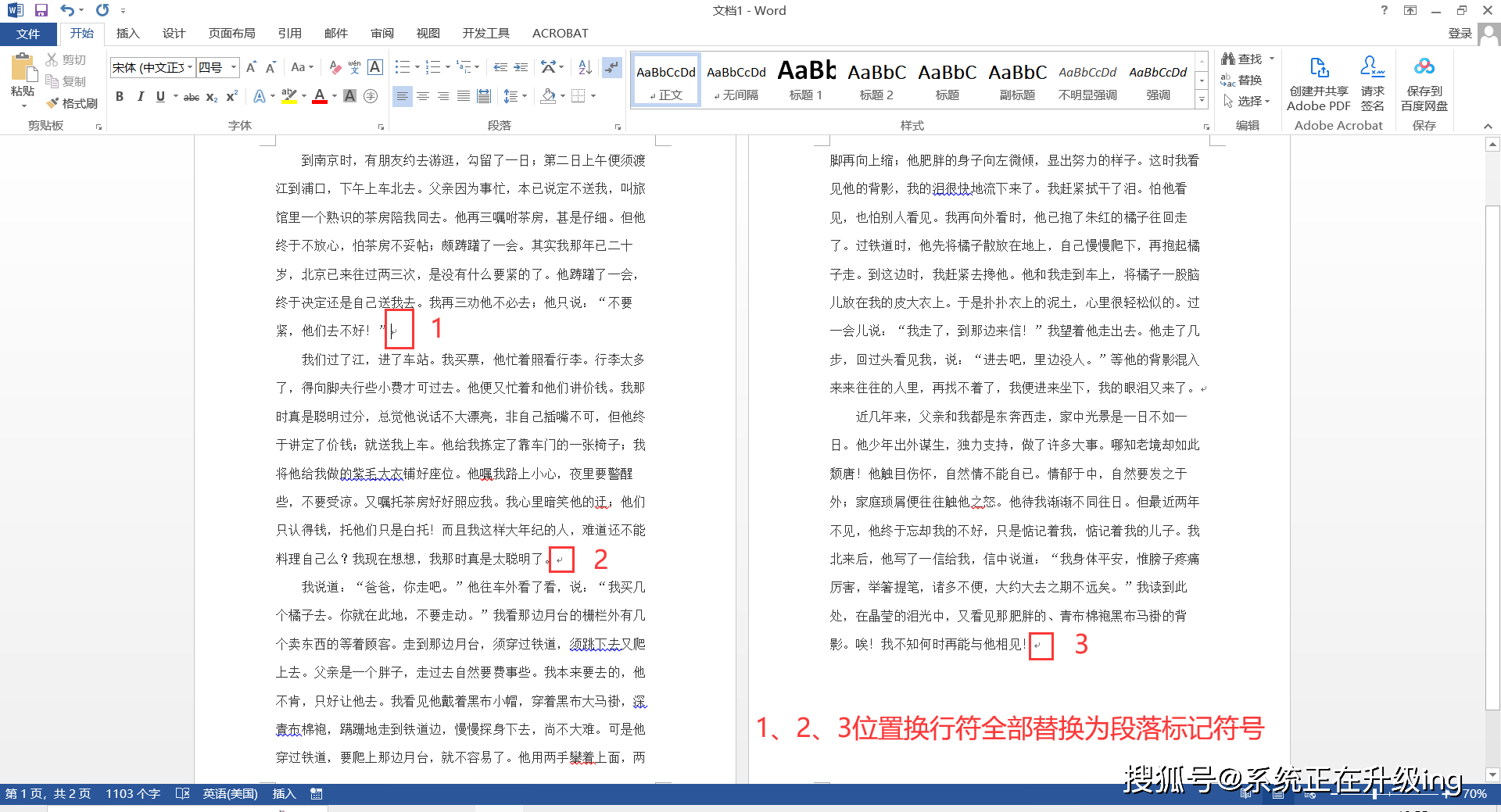Viewport: 1501px width, 812px height.
Task: Clear all formatting with the eraser icon
Action: 335,68
